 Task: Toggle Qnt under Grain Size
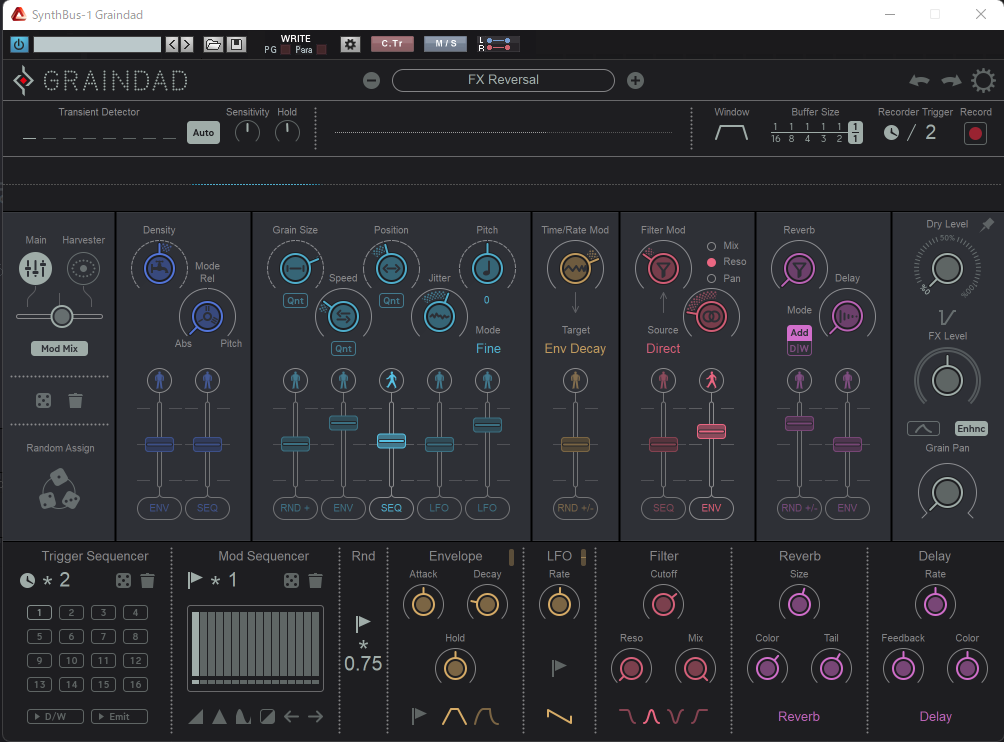(296, 300)
